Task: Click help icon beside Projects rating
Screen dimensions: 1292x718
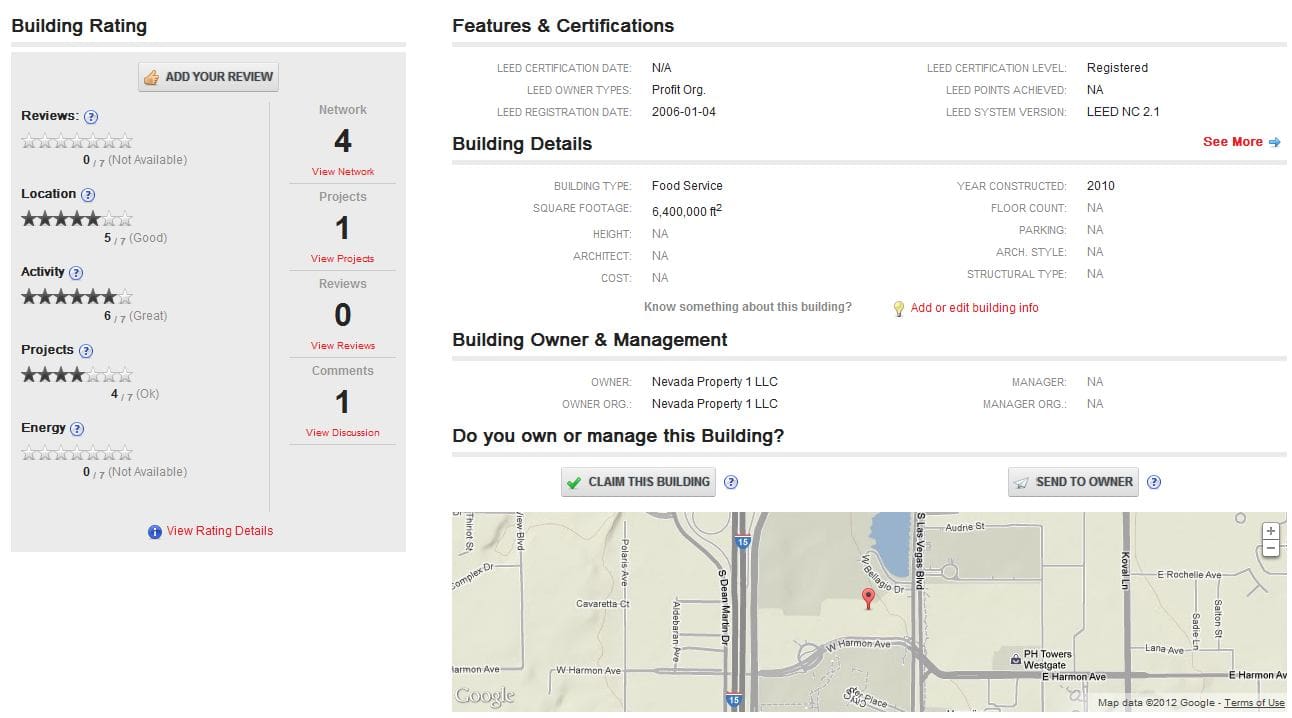Action: pyautogui.click(x=86, y=351)
